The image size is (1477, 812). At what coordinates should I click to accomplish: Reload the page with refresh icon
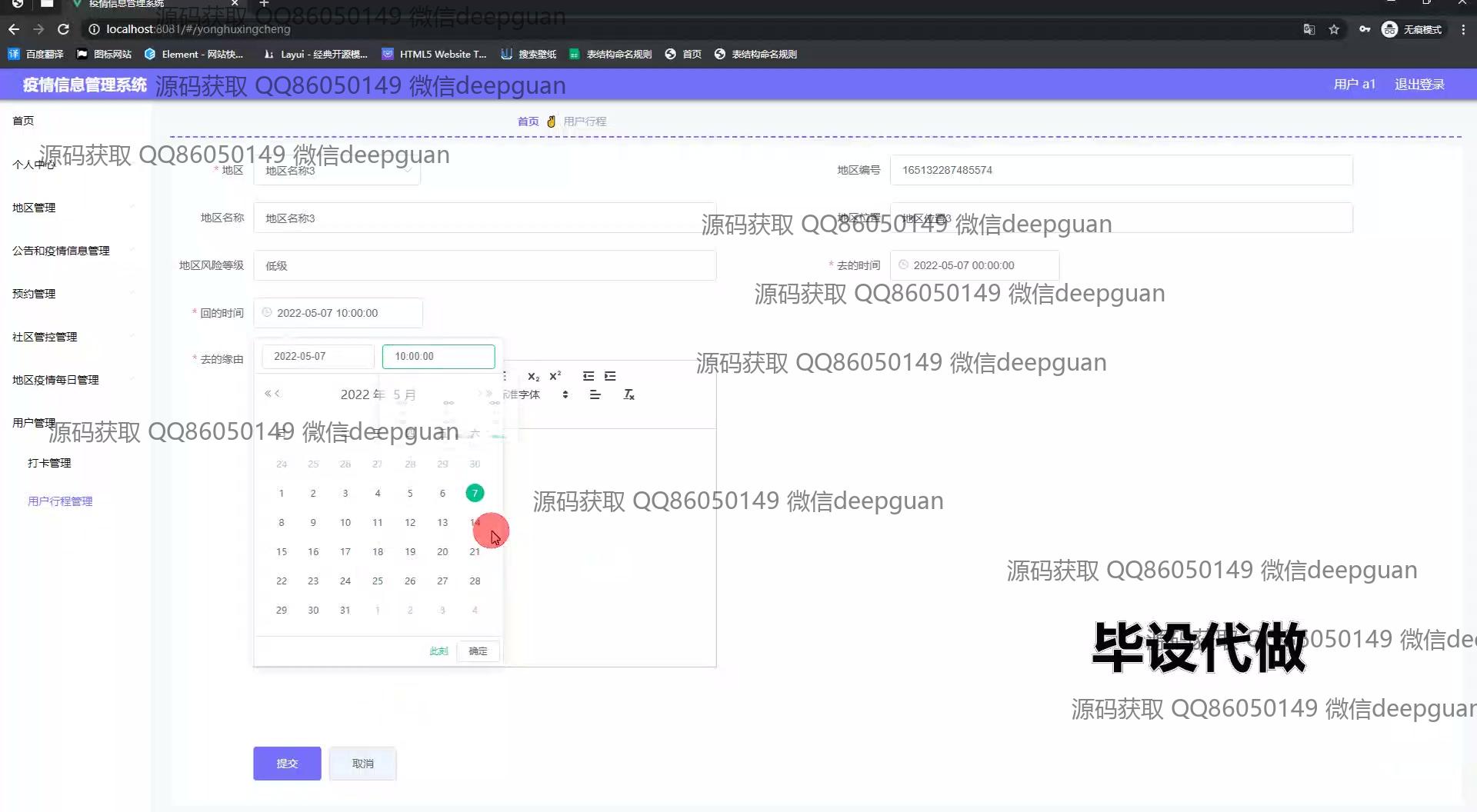pyautogui.click(x=64, y=29)
